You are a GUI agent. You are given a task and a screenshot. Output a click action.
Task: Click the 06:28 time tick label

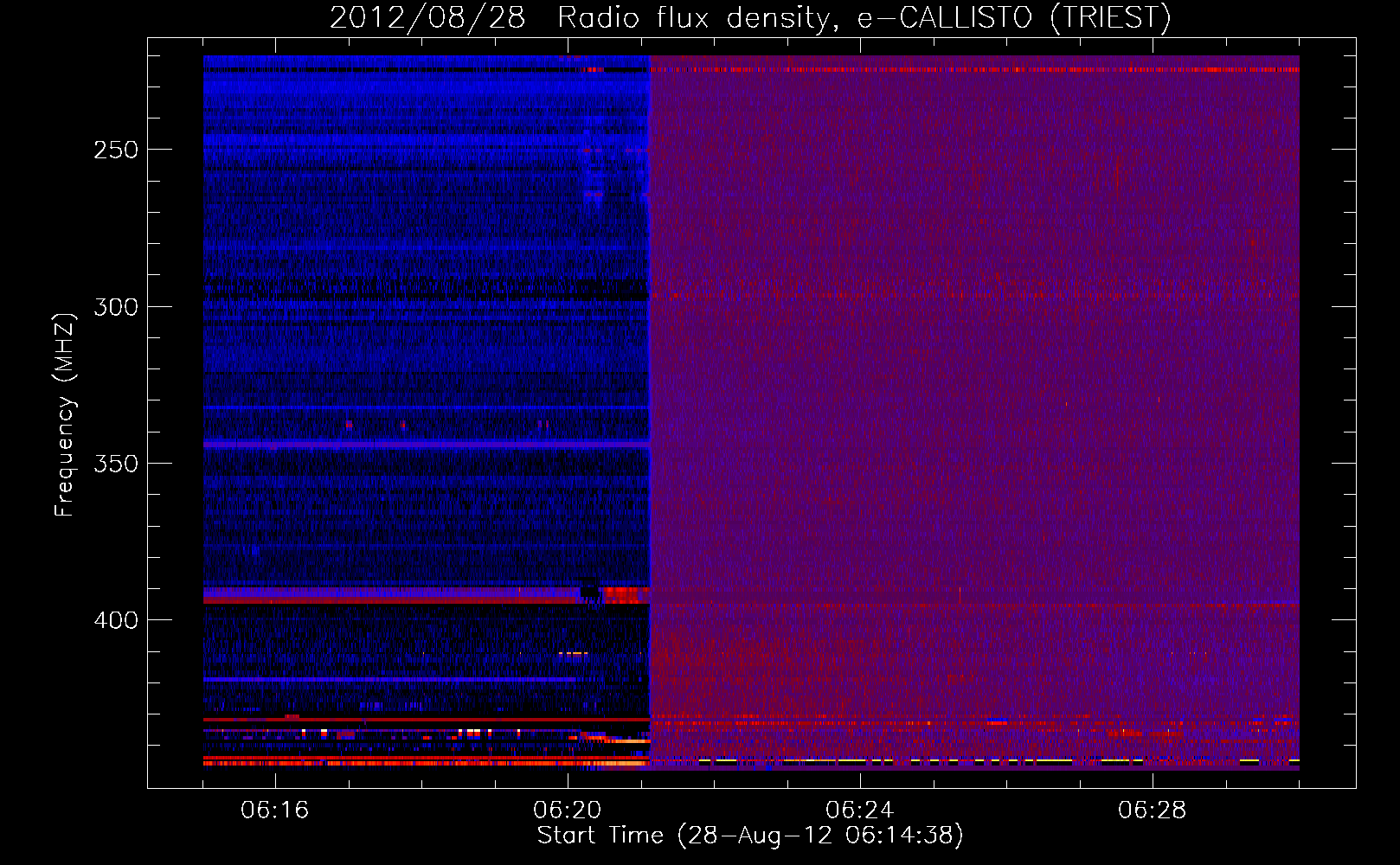(1153, 811)
